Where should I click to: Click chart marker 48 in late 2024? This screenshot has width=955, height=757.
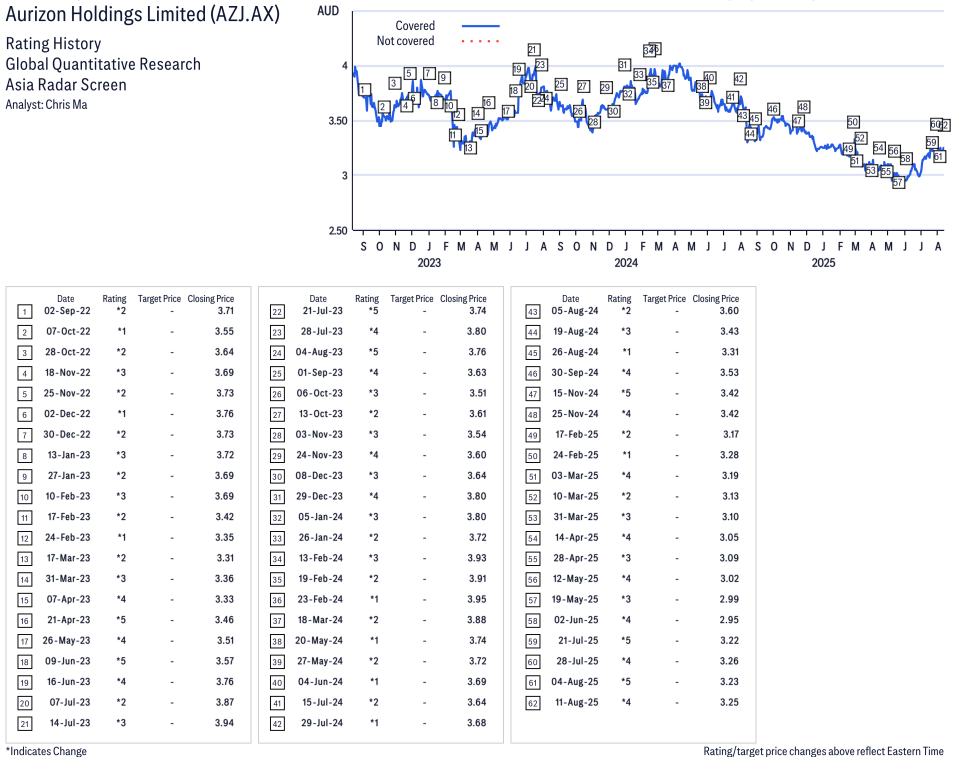point(803,107)
